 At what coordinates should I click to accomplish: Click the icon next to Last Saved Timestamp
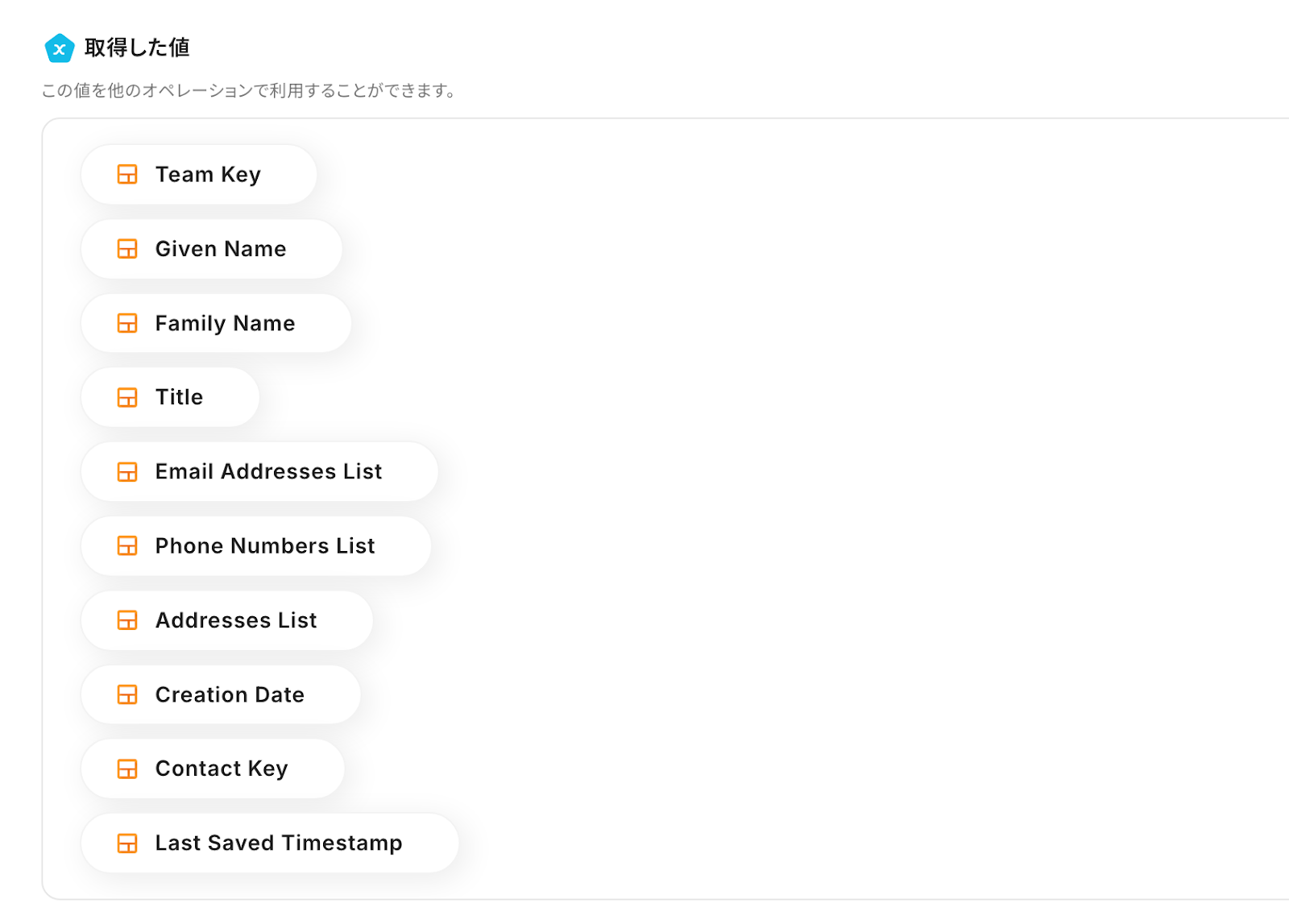127,843
